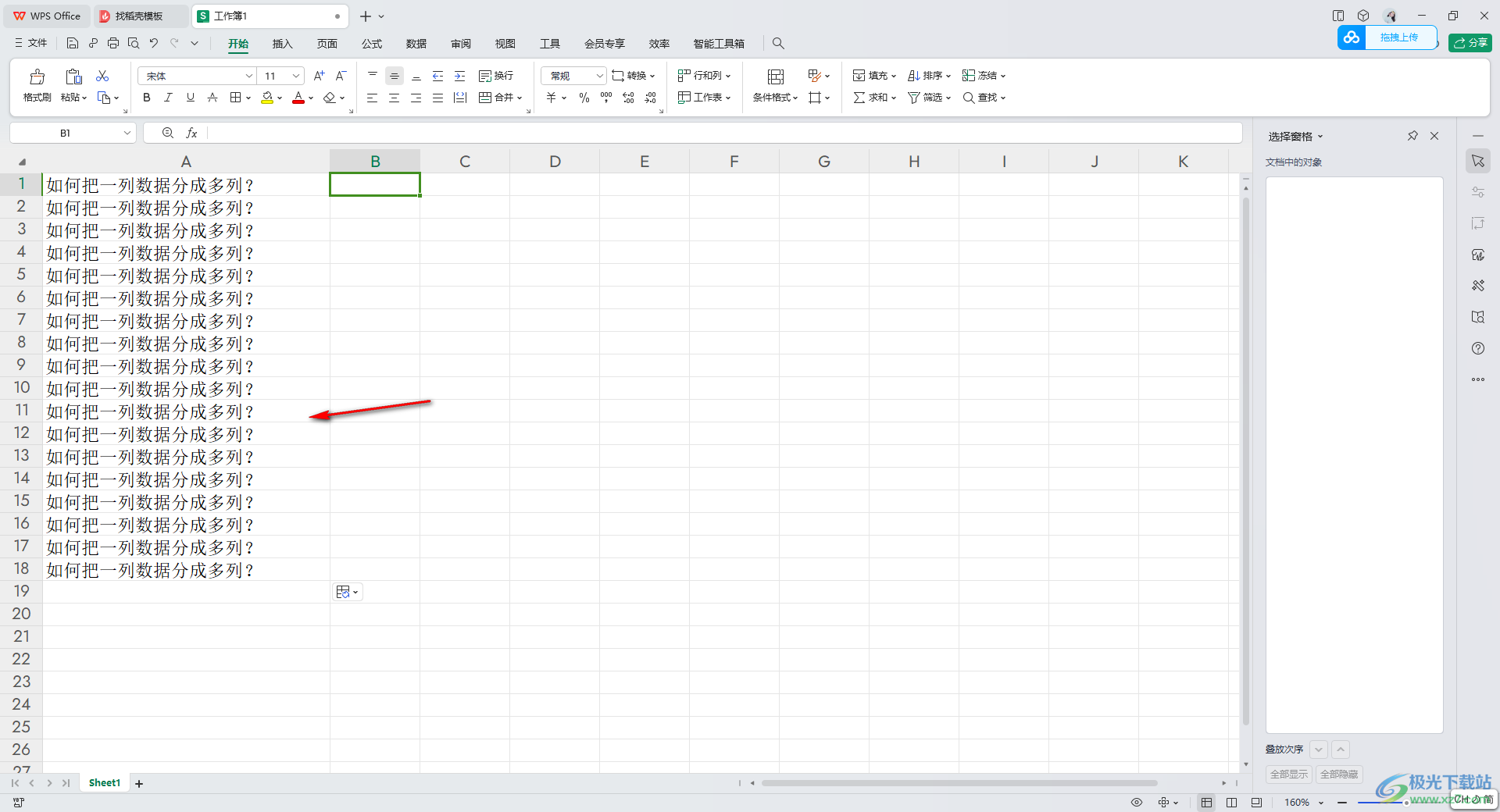Decrease the decimal places
Screen dimensions: 1500x812
click(651, 98)
